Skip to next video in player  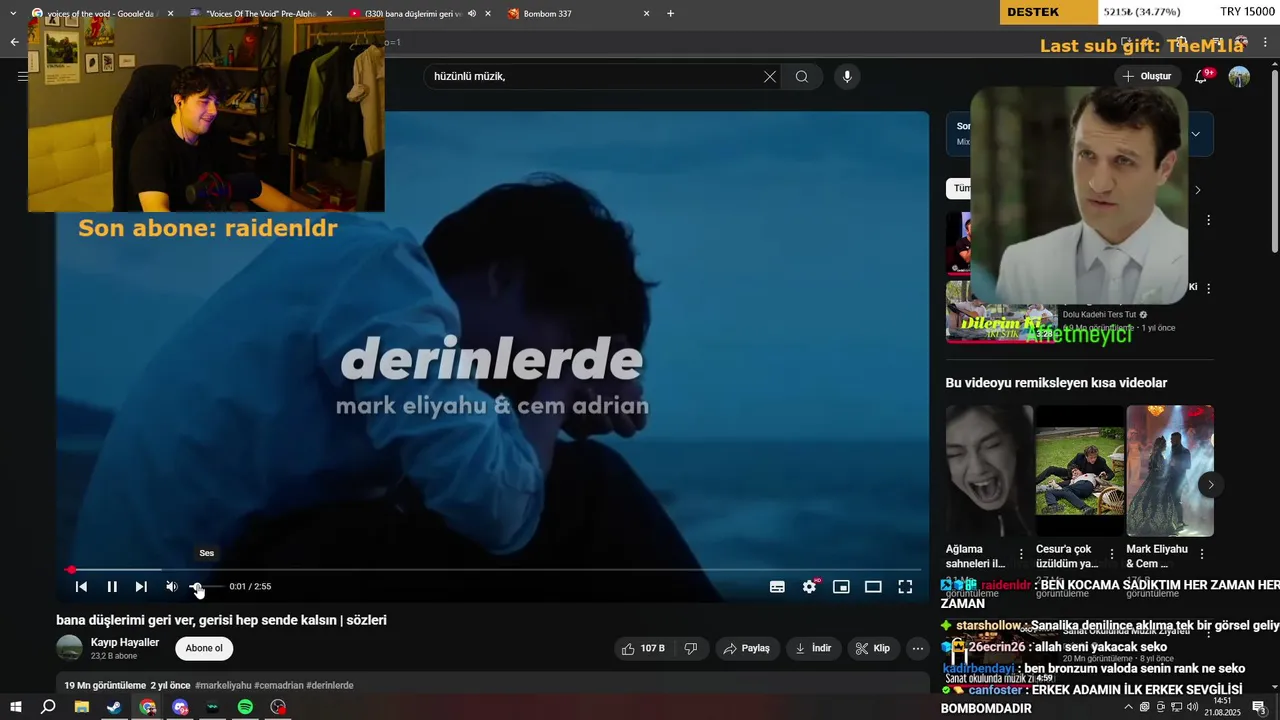(x=141, y=587)
